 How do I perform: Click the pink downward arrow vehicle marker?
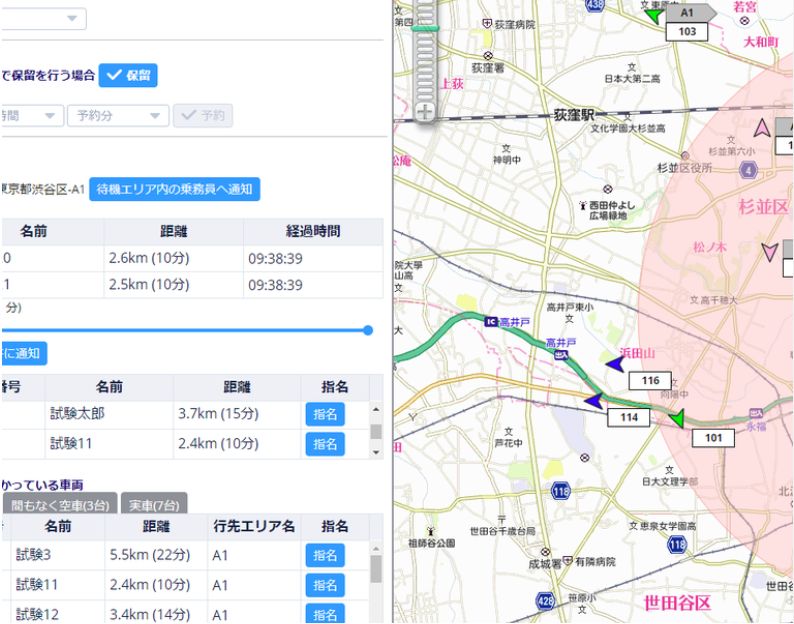(x=769, y=251)
